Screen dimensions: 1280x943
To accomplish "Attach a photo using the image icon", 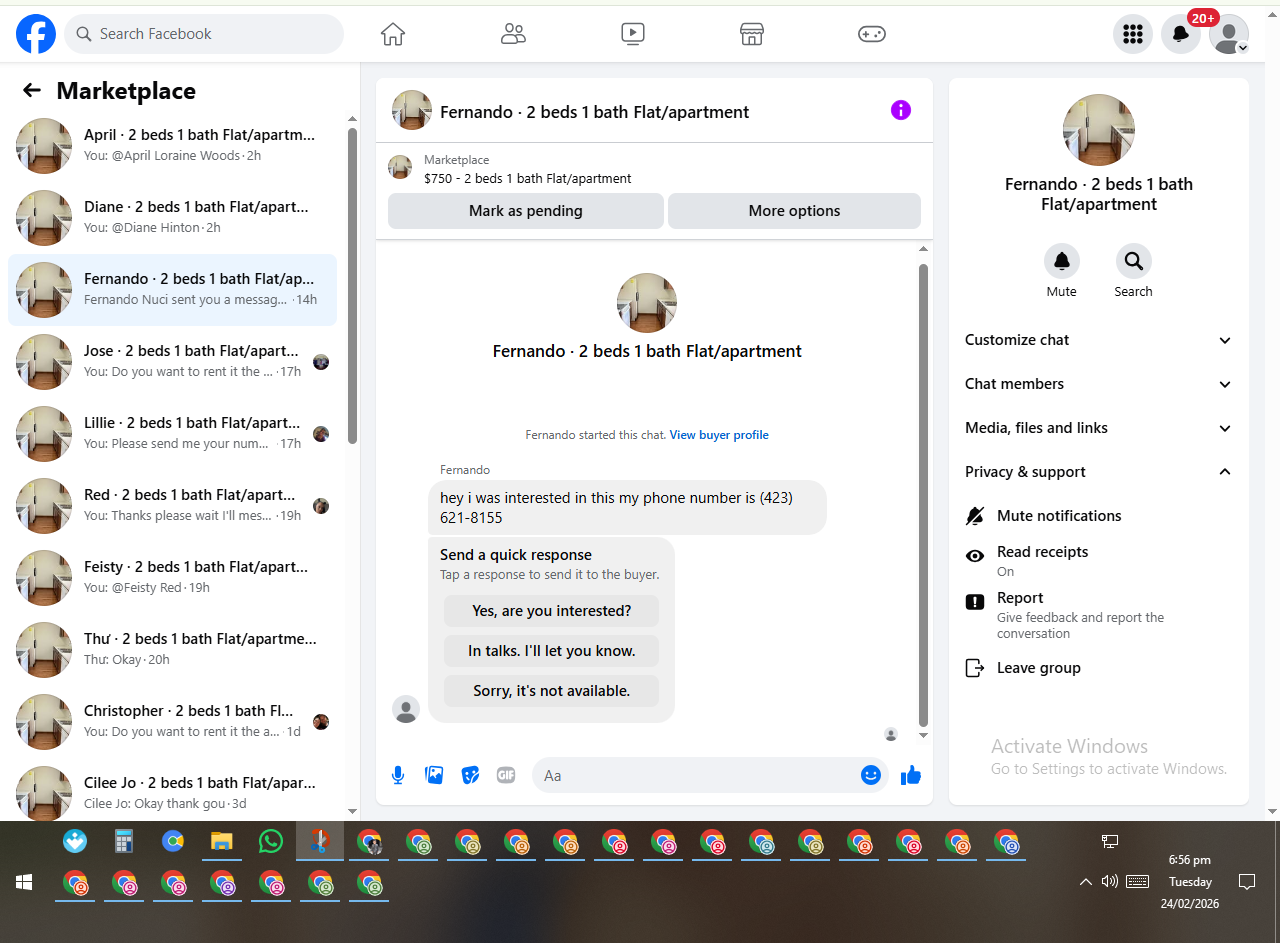I will coord(434,775).
